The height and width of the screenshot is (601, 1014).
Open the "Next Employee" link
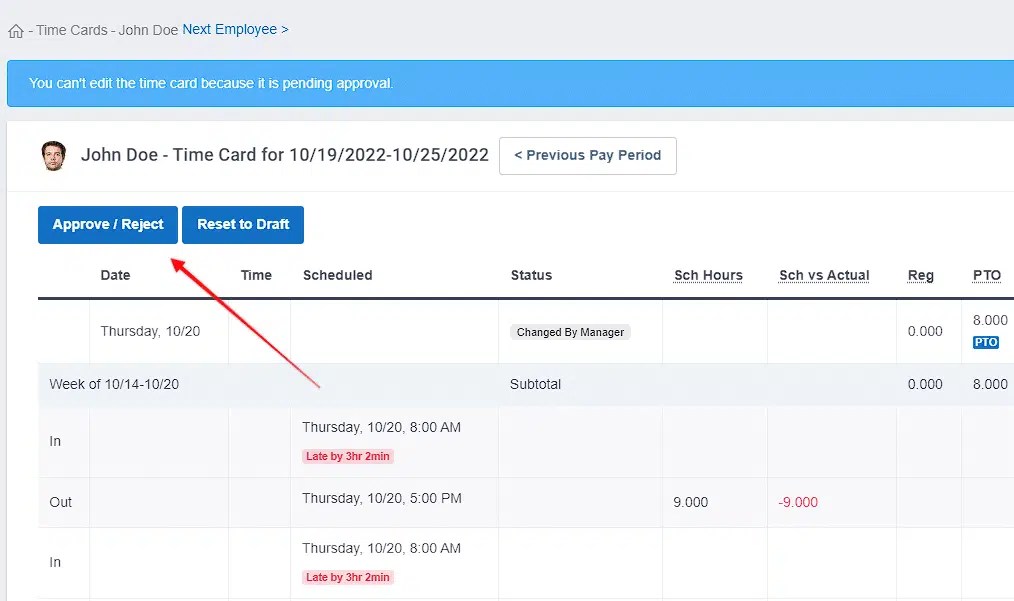point(230,29)
